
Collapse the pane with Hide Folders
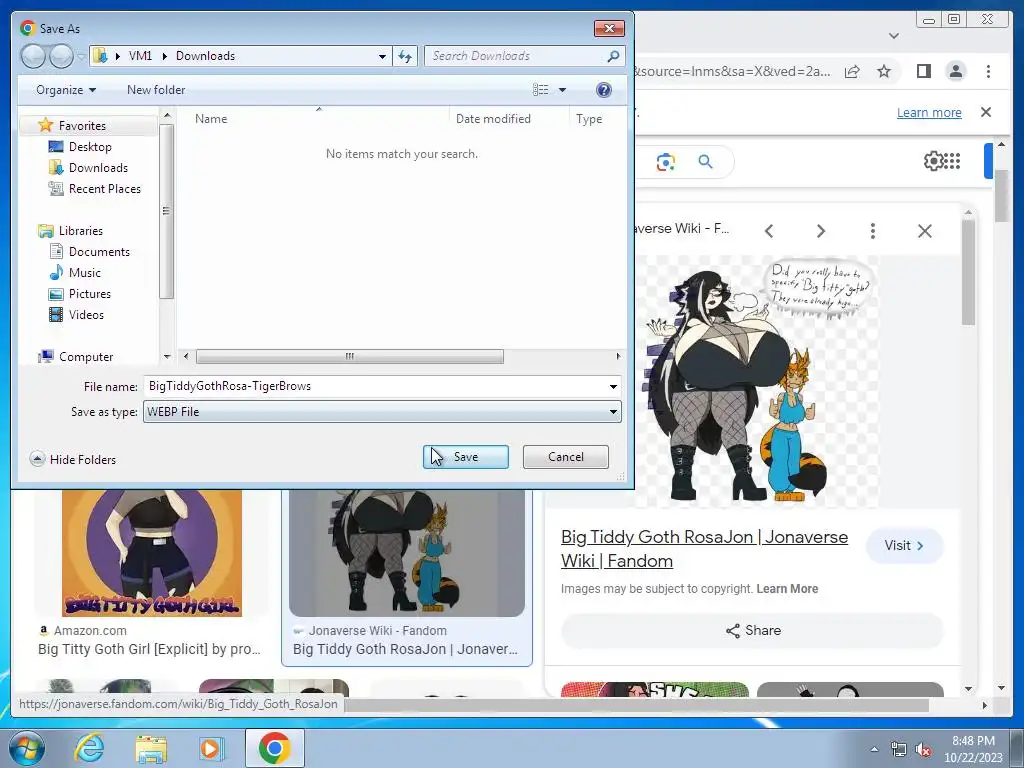point(73,459)
